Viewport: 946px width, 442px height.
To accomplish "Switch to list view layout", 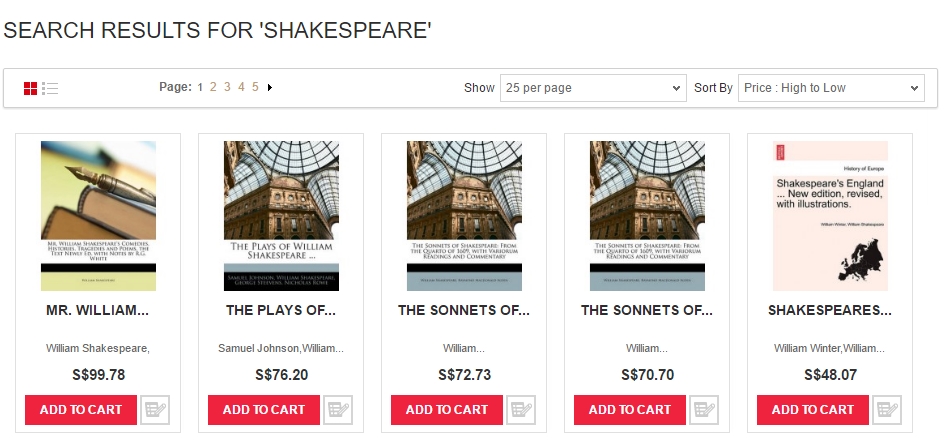I will [50, 89].
